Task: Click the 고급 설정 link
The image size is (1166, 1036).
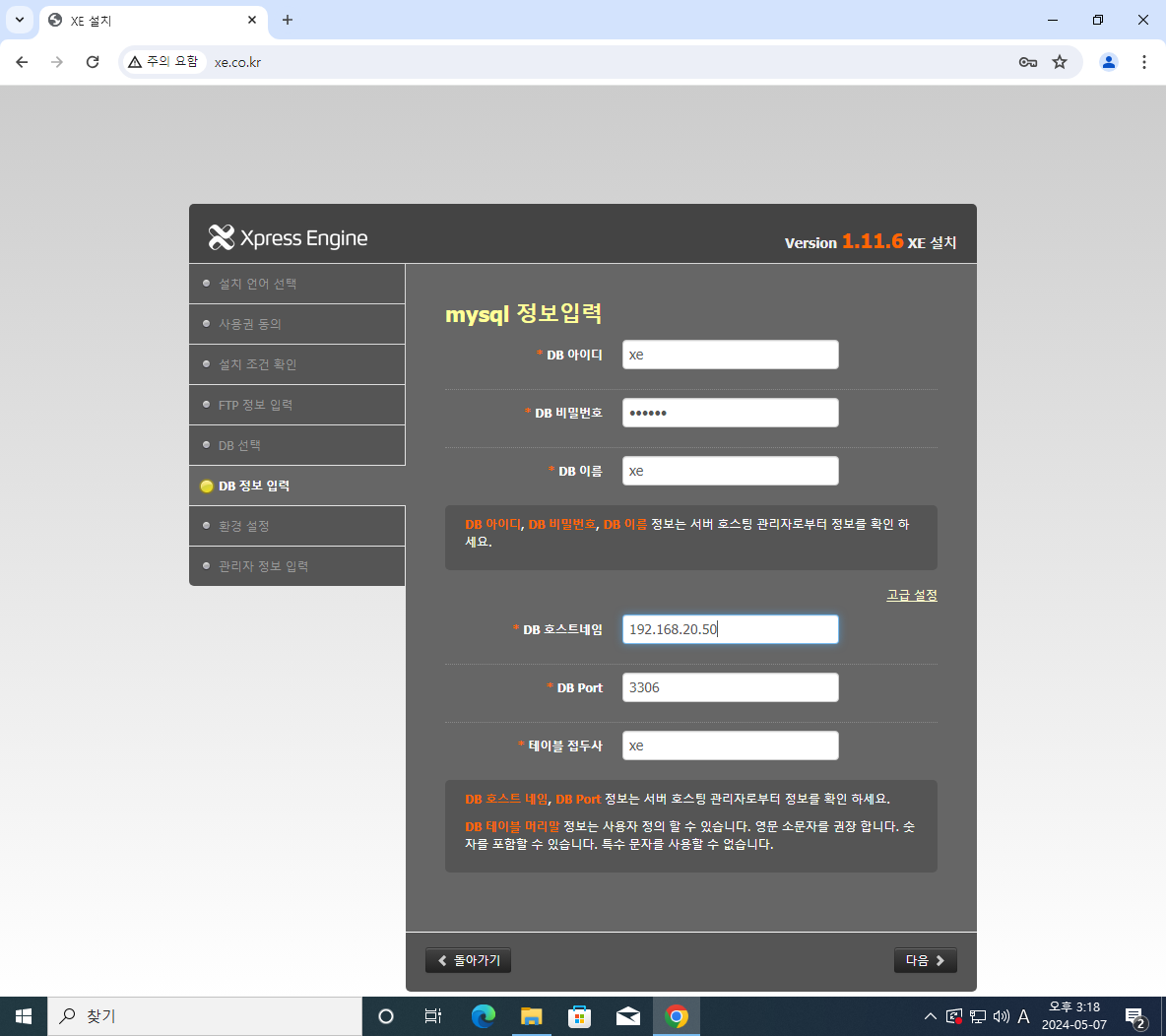Action: (x=912, y=595)
